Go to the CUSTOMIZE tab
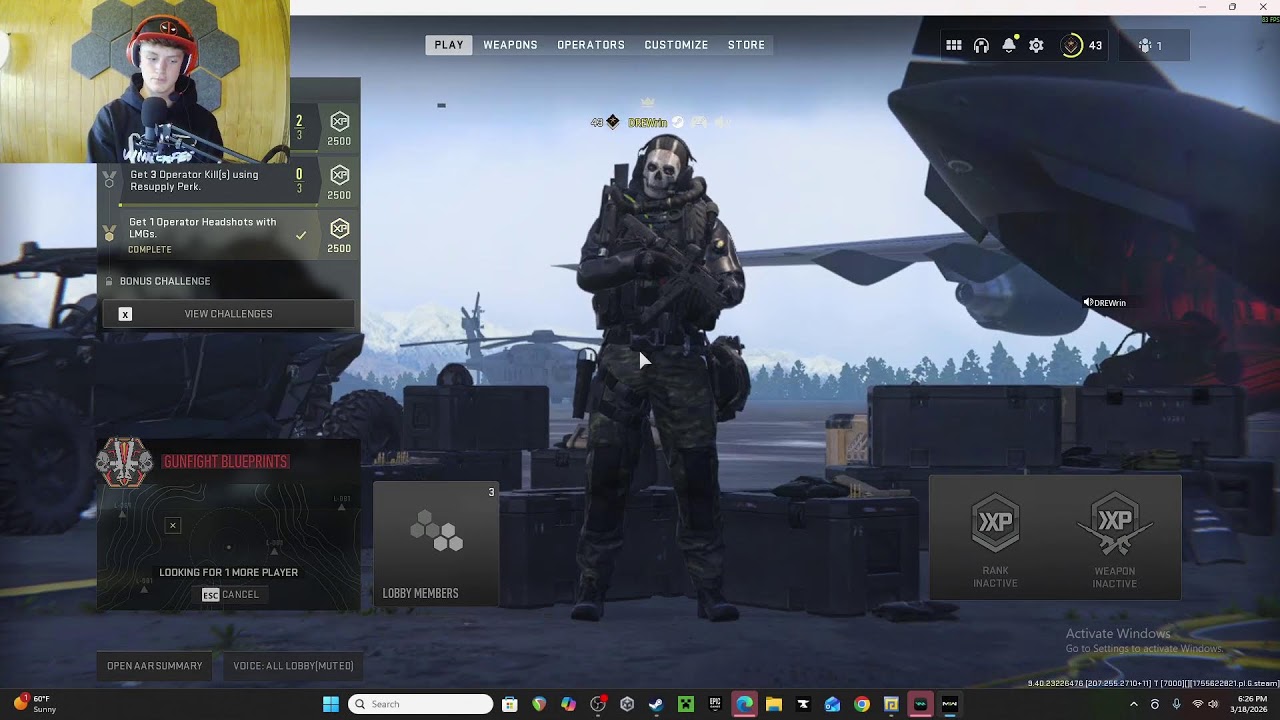The image size is (1280, 720). 676,45
